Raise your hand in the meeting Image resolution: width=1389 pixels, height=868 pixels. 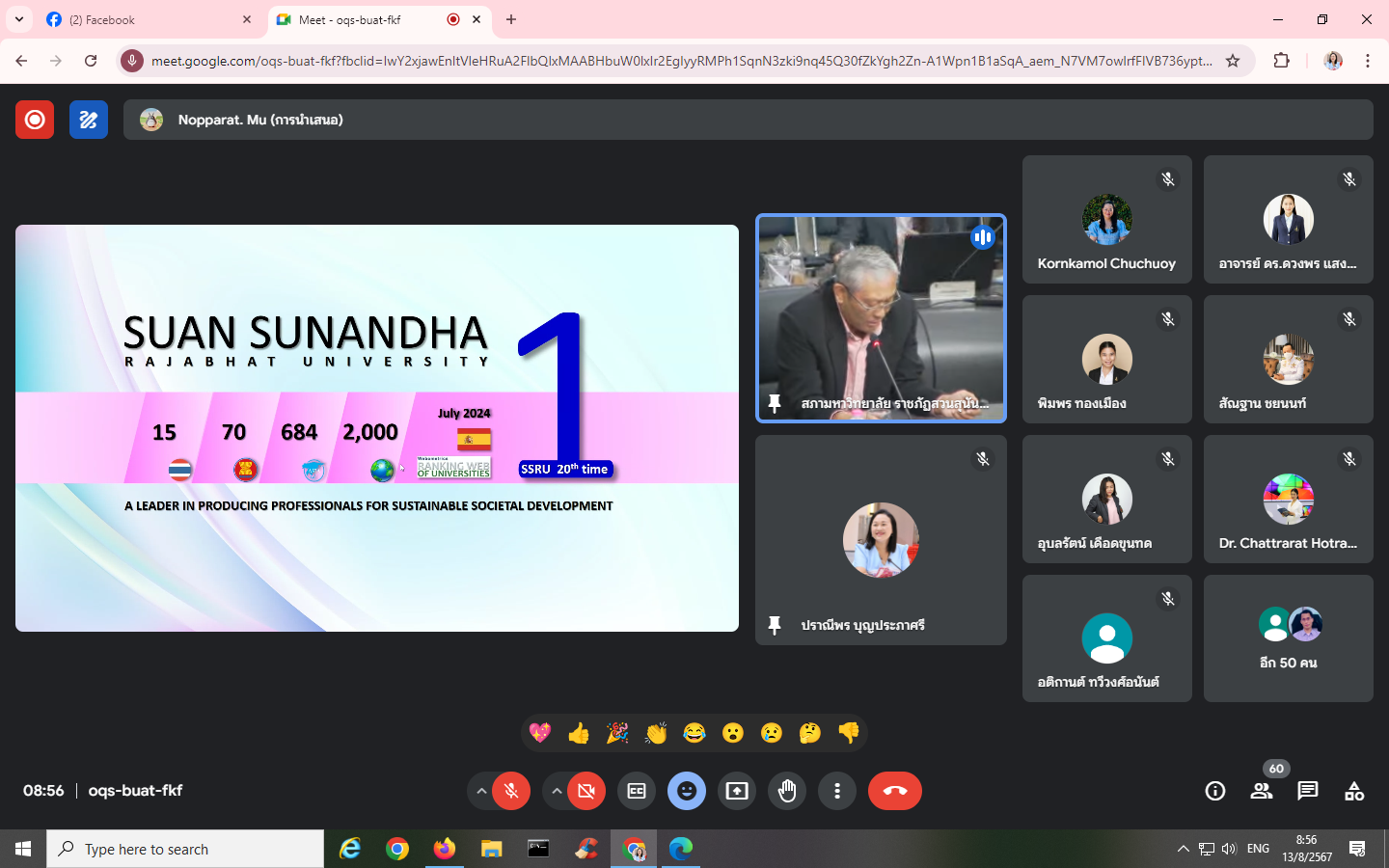pyautogui.click(x=787, y=791)
